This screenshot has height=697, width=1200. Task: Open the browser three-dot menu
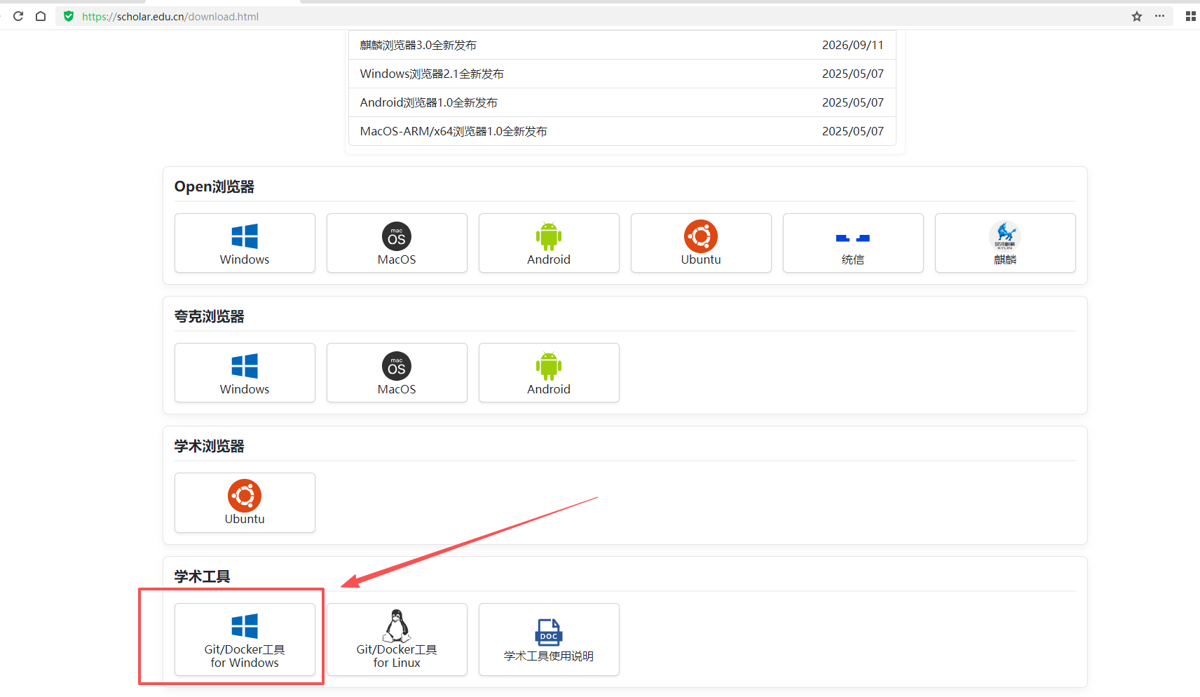[x=1160, y=16]
